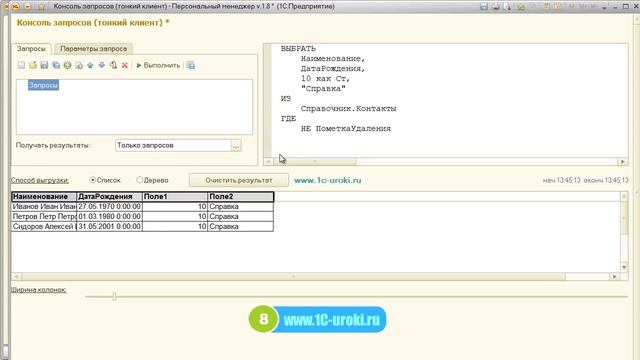This screenshot has width=640, height=360.
Task: Select the Иванов Иван cell
Action: tap(44, 207)
